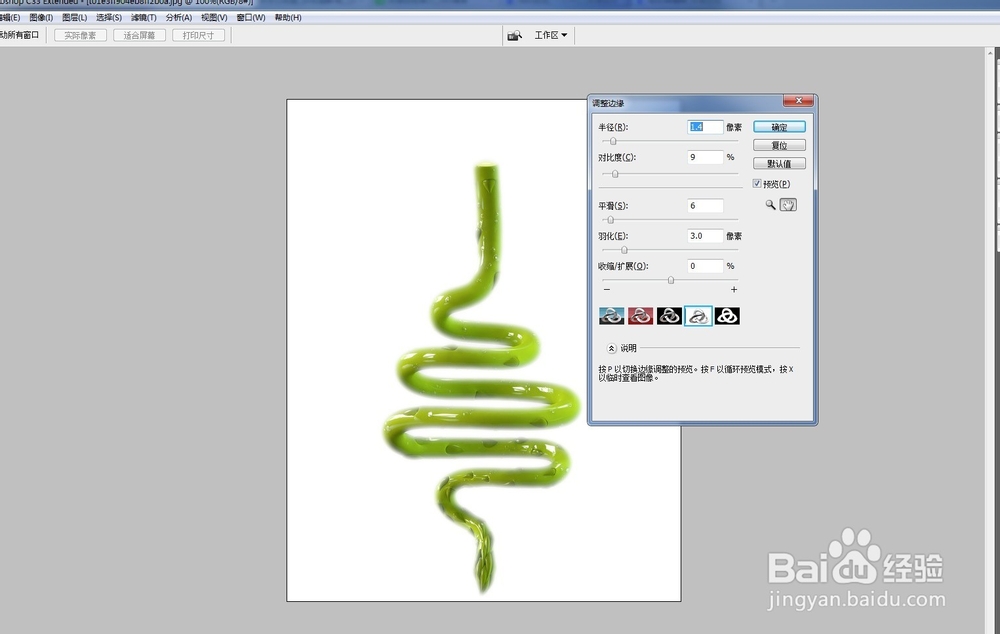Click the 平滑 smooth value field
Viewport: 1000px width, 634px height.
[705, 205]
